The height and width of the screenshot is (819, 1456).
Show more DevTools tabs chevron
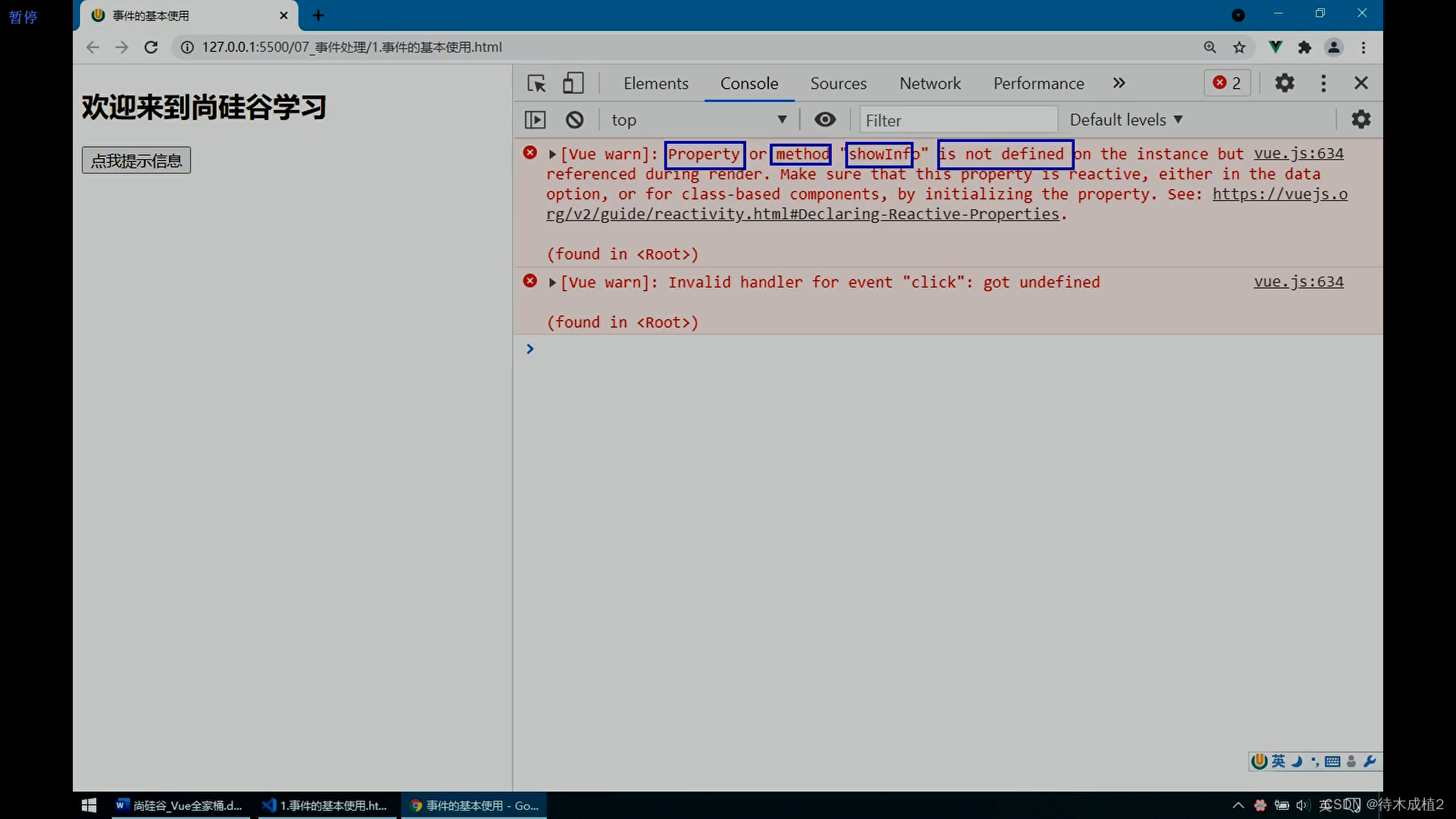[1119, 83]
